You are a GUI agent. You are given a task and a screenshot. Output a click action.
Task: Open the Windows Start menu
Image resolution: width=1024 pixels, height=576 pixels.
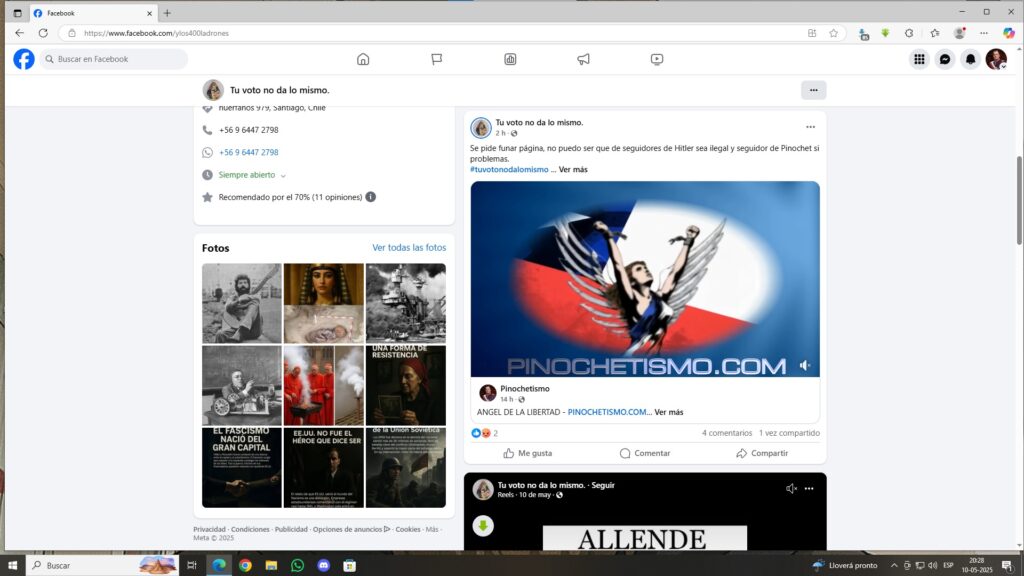(x=12, y=566)
